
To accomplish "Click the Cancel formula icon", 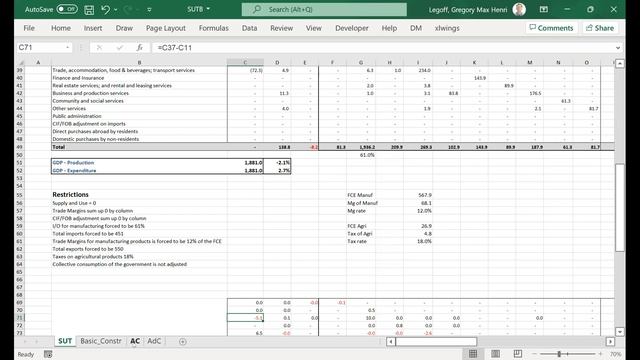I will 99,48.
